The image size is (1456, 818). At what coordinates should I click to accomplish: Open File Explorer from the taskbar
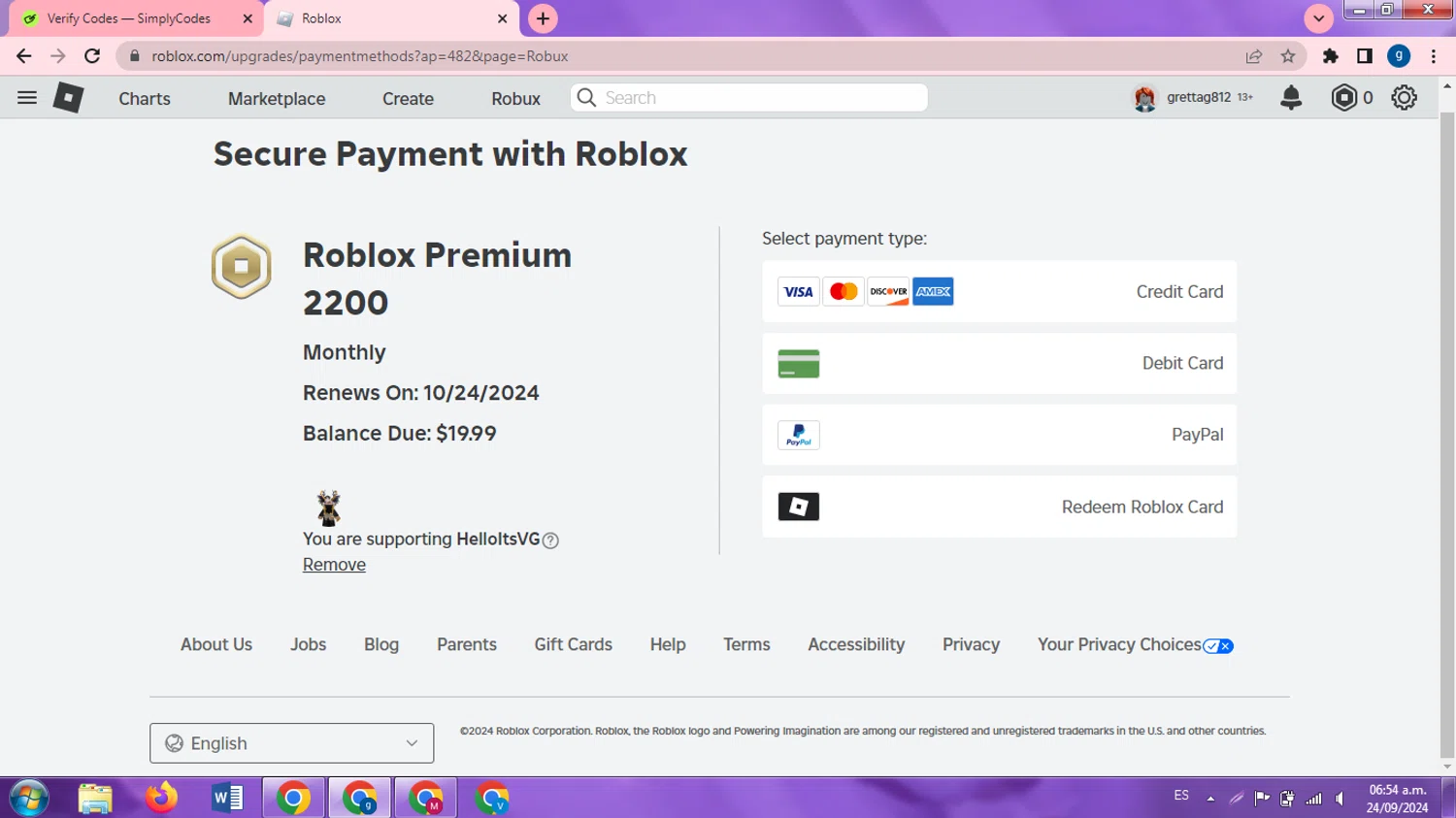(x=95, y=799)
